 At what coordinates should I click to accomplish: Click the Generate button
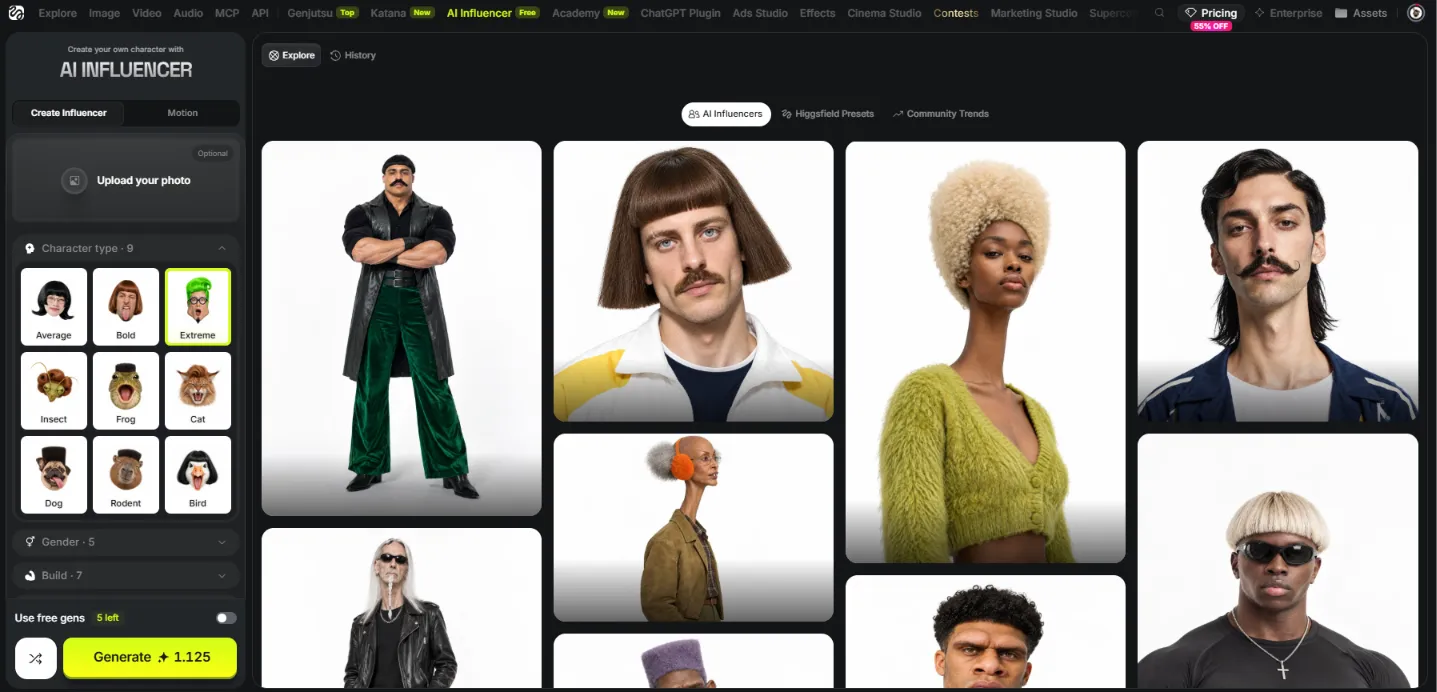coord(150,658)
